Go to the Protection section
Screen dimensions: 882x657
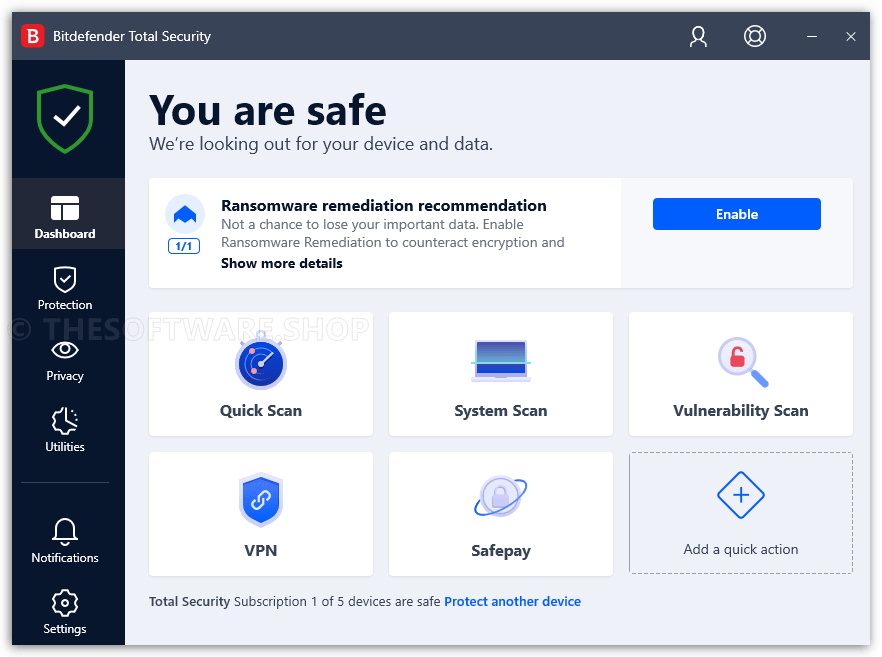coord(65,288)
